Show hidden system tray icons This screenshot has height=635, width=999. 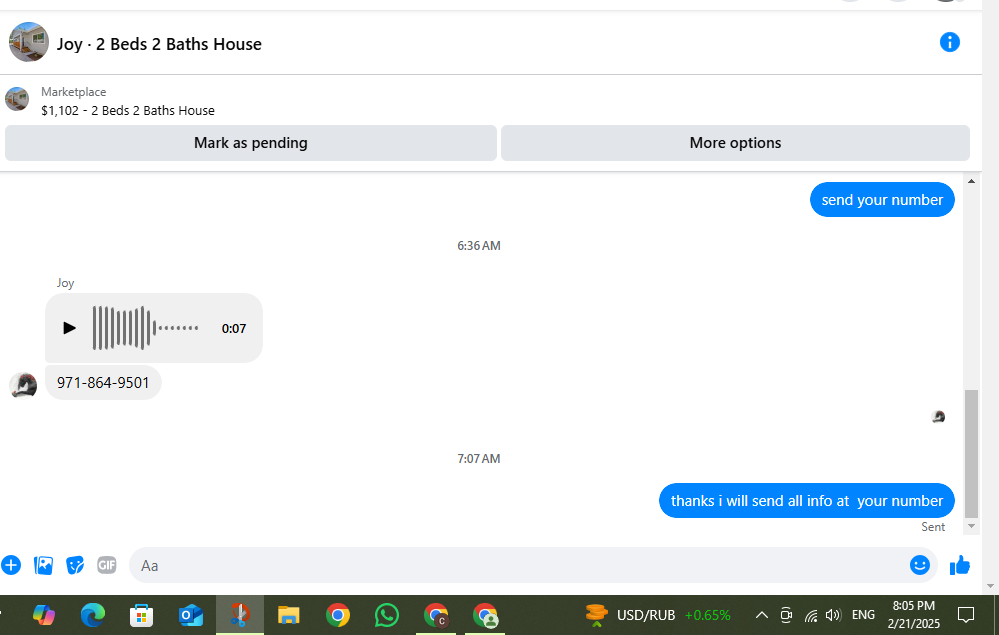pyautogui.click(x=761, y=615)
